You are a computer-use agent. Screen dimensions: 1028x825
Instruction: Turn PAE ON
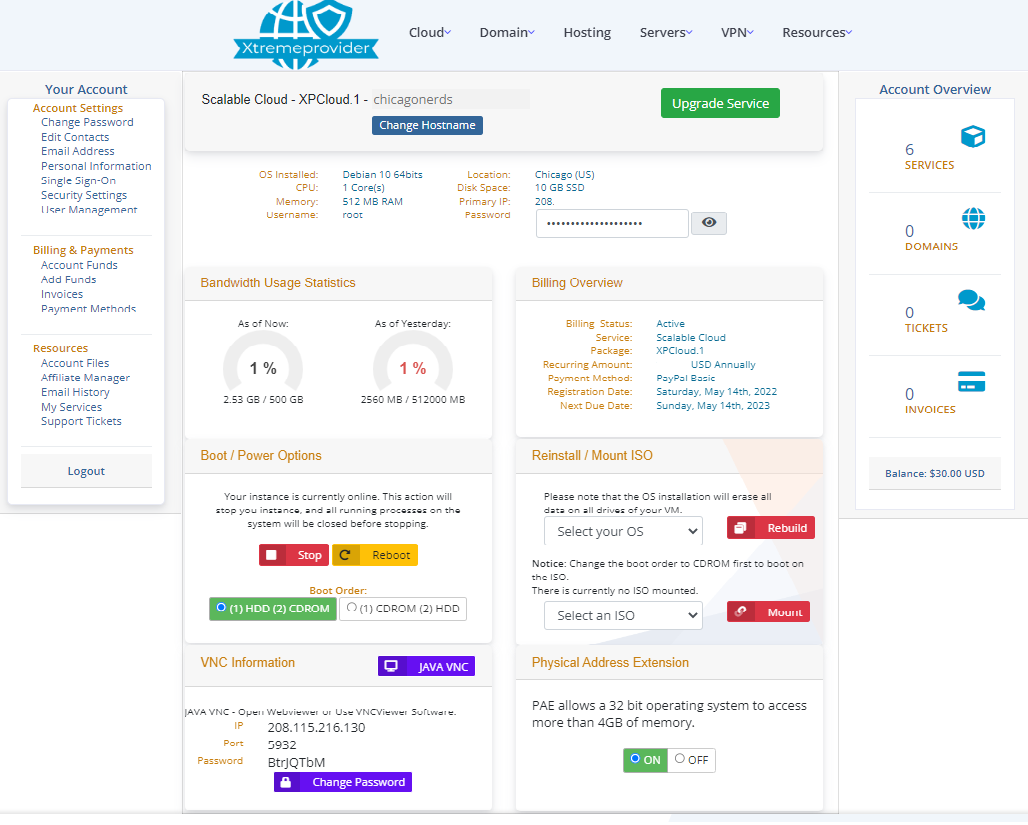coord(645,760)
